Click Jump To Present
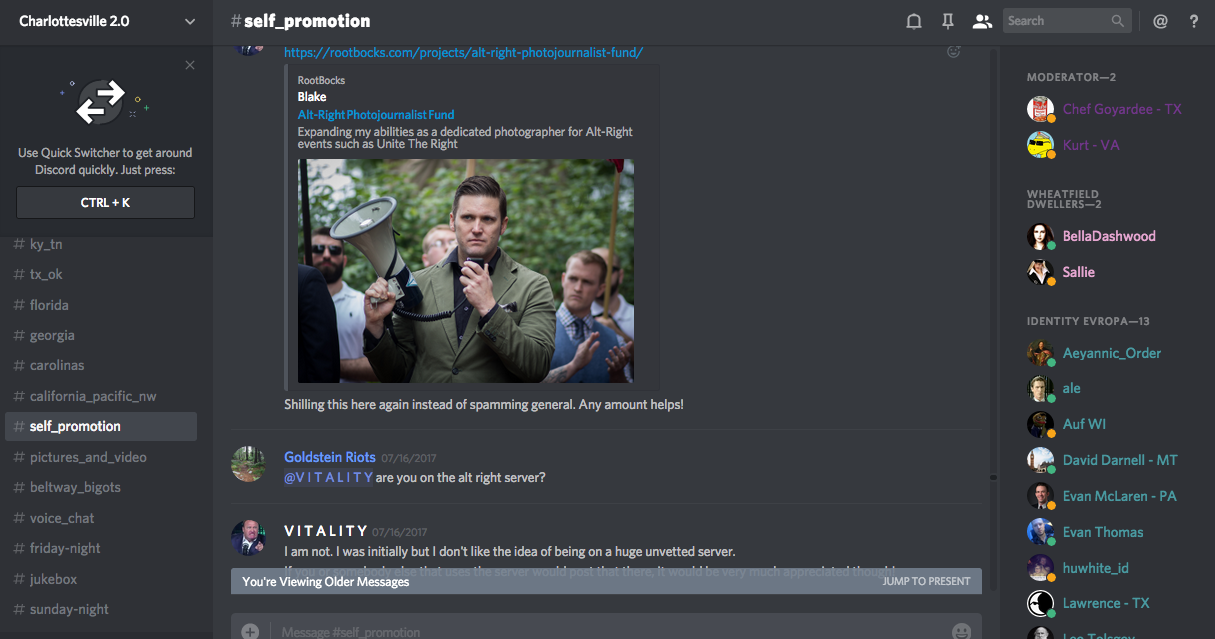This screenshot has width=1215, height=639. click(926, 581)
